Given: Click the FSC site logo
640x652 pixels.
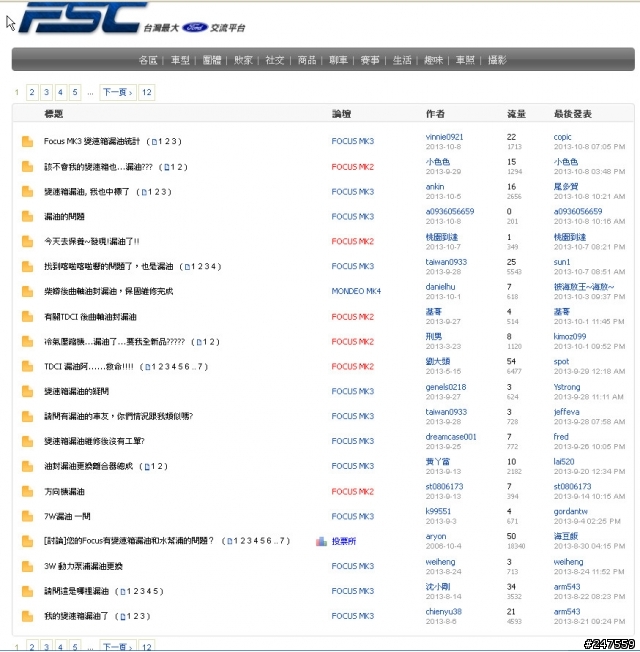Looking at the screenshot, I should [82, 17].
